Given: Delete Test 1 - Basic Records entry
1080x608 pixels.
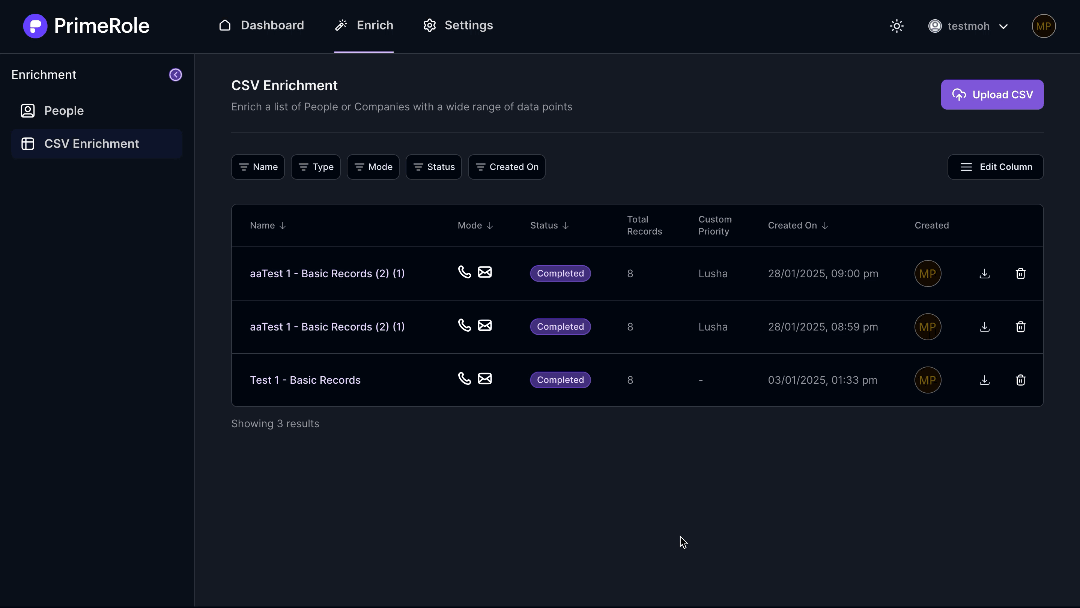Looking at the screenshot, I should (1021, 380).
